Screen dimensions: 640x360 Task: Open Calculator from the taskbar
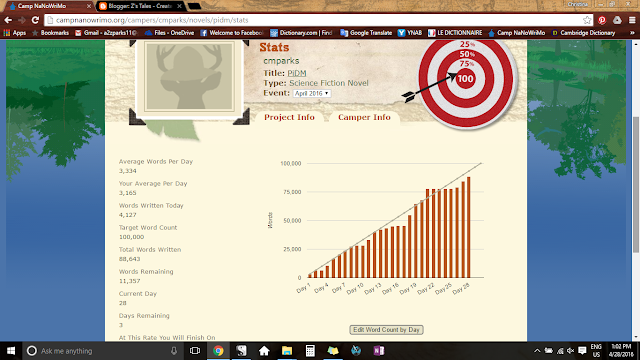(x=310, y=351)
